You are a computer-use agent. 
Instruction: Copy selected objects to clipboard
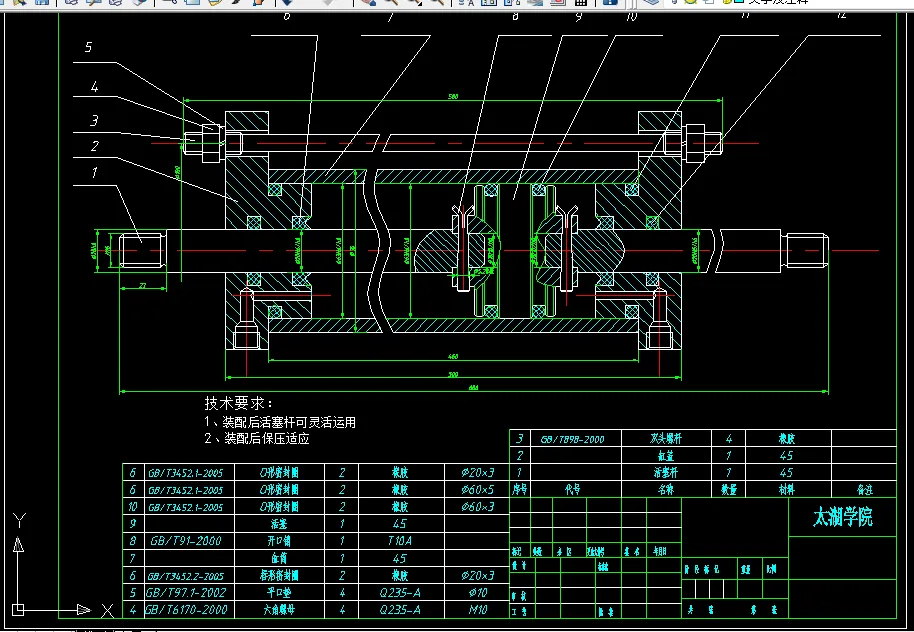click(193, 4)
